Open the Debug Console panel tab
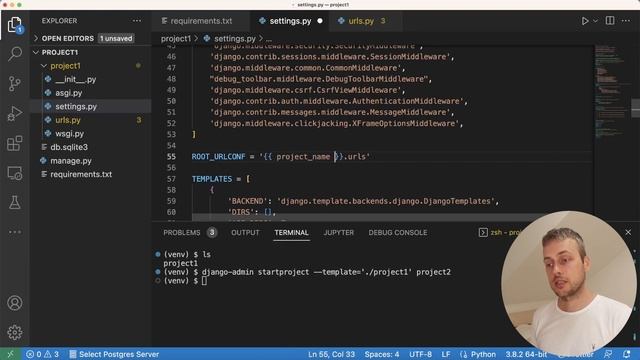The image size is (640, 360). pyautogui.click(x=398, y=233)
